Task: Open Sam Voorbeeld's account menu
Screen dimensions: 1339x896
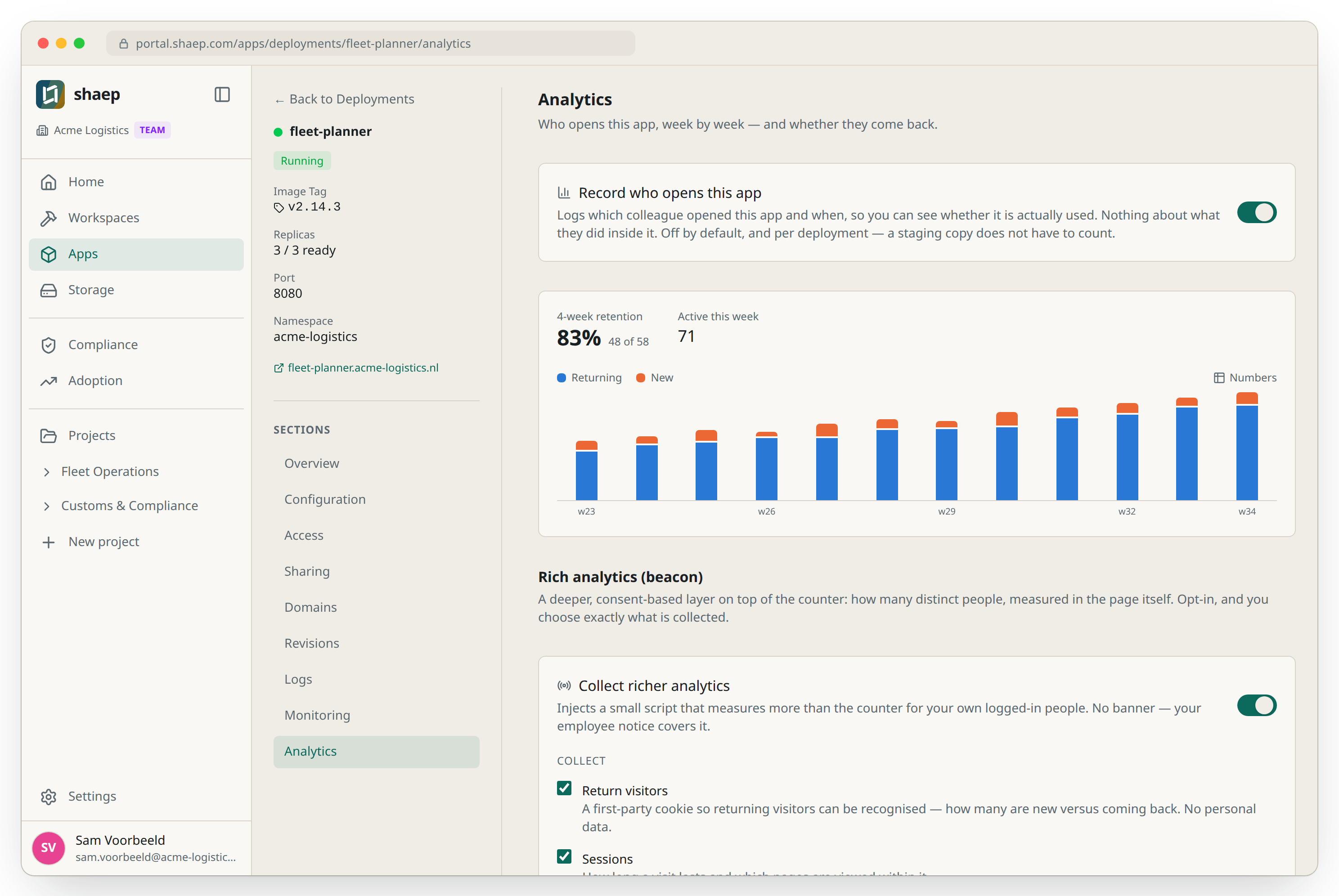Action: point(136,848)
